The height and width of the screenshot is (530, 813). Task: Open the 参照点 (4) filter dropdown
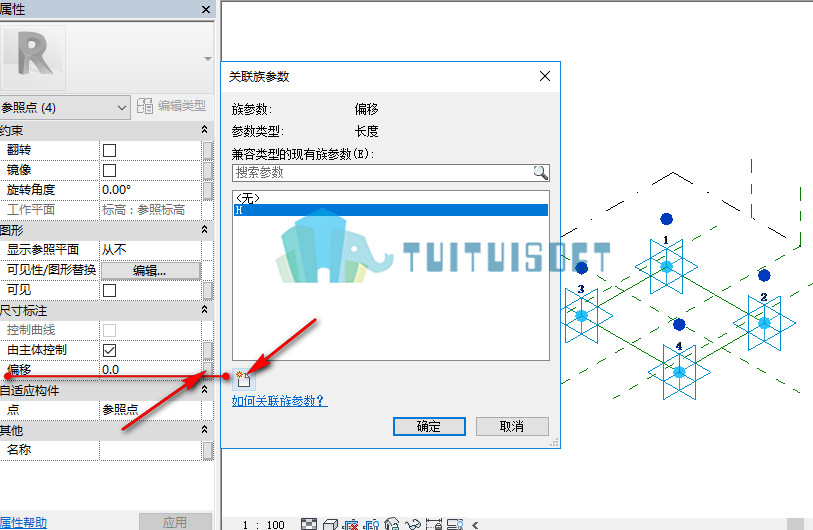point(65,107)
